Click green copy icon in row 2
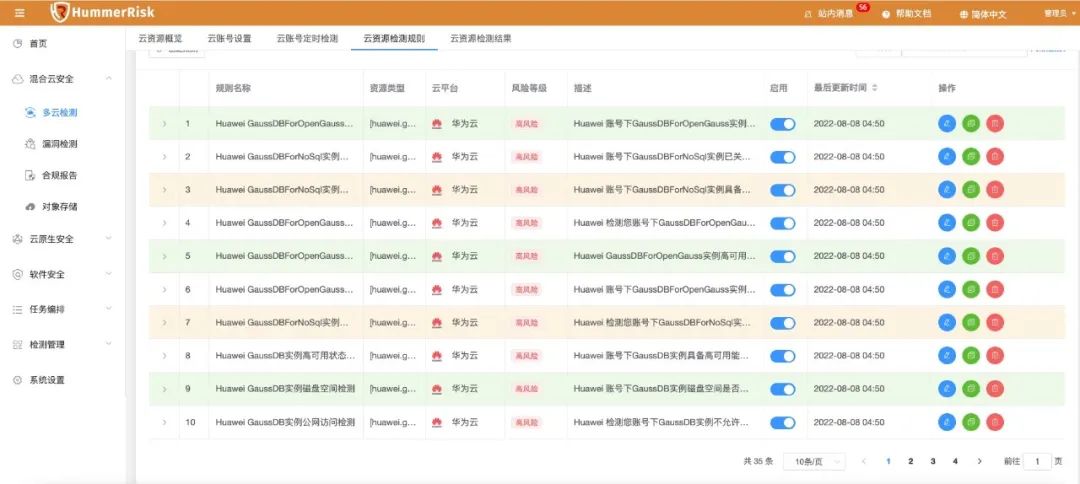1080x484 pixels. [971, 156]
